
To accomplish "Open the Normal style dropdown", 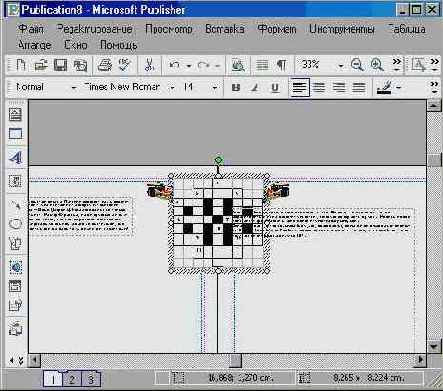I will [74, 88].
